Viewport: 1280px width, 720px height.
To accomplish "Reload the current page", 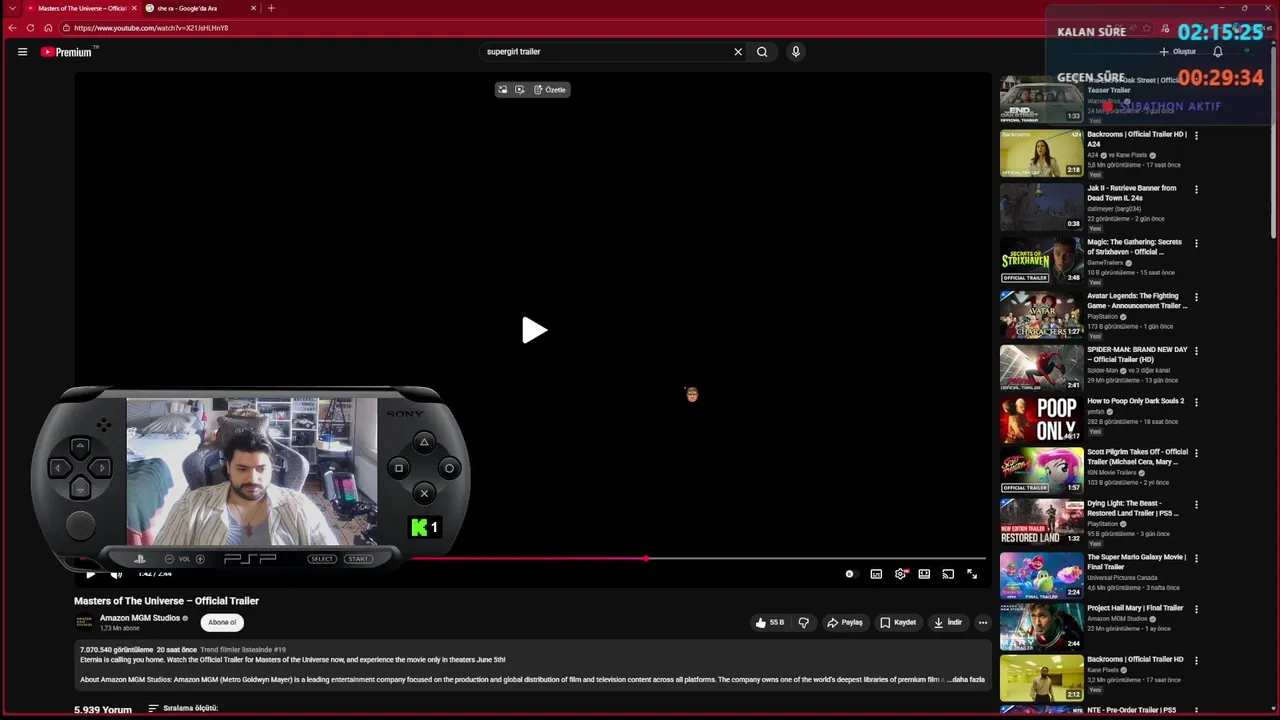I will (30, 28).
